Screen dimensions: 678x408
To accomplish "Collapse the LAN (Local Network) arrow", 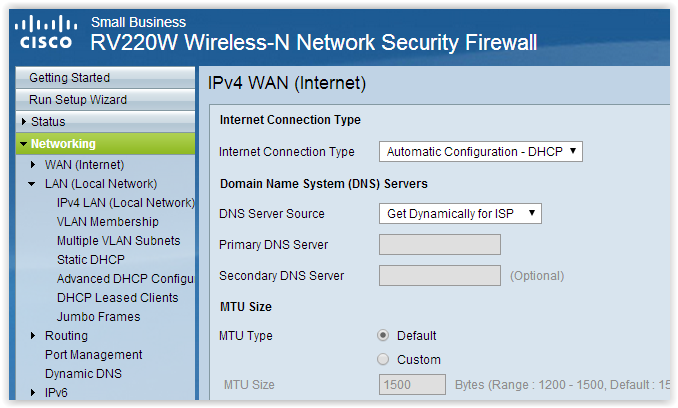I will [32, 184].
